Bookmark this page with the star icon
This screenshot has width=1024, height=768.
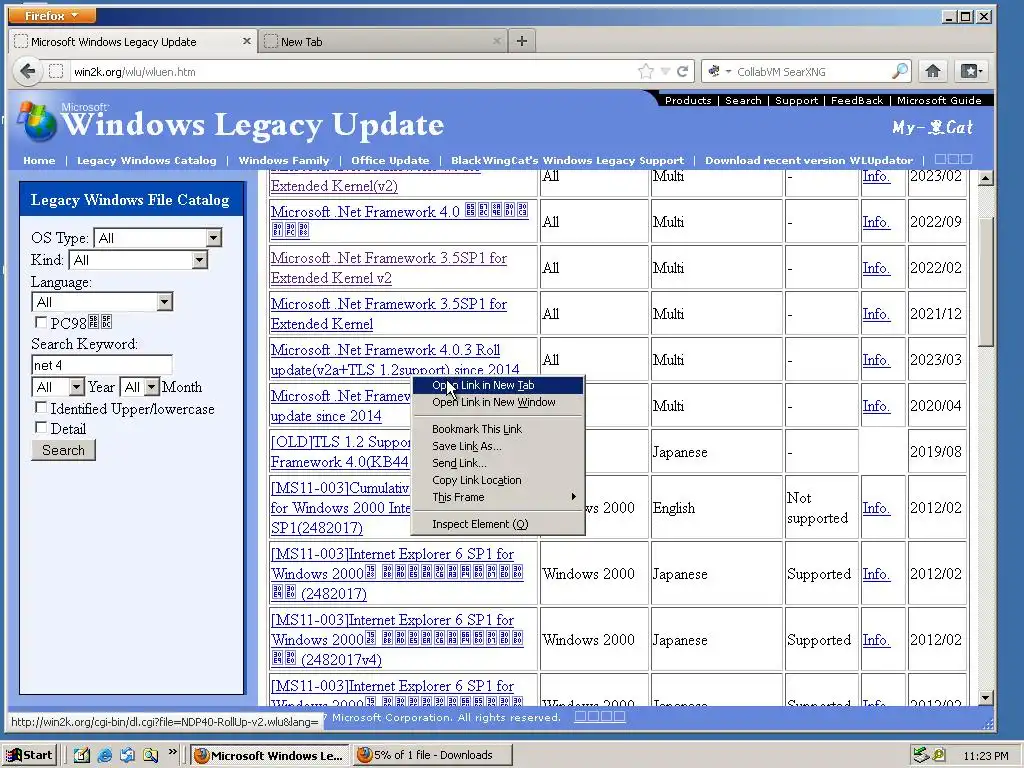(645, 71)
